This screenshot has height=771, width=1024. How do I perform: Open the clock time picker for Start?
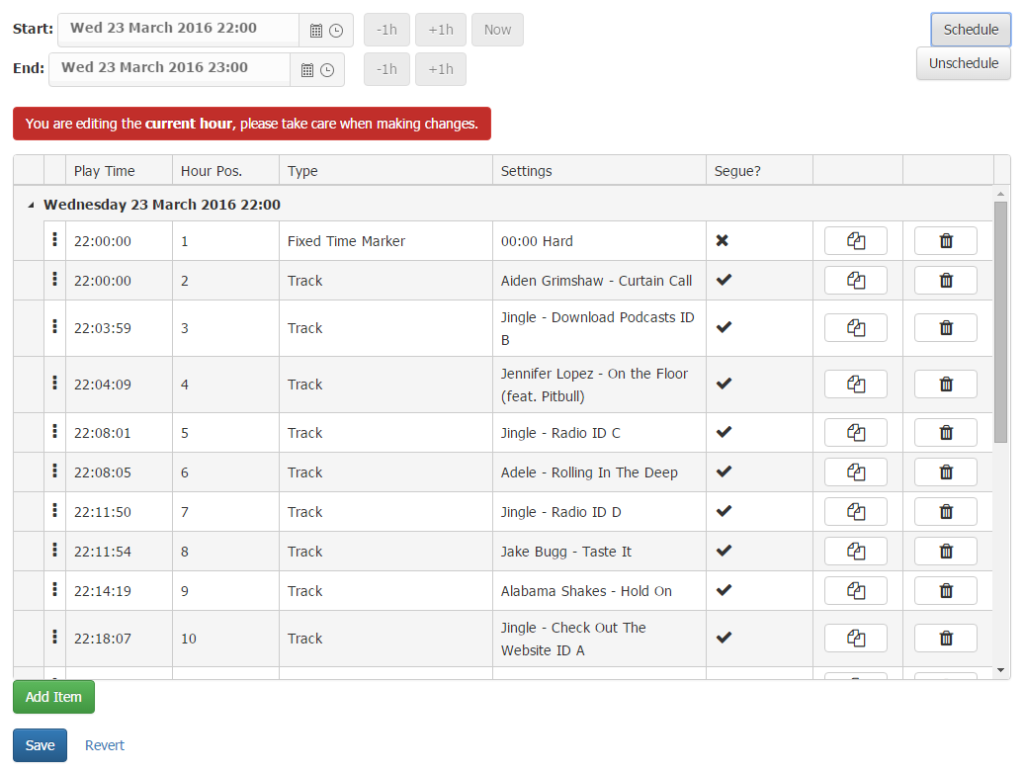point(336,30)
